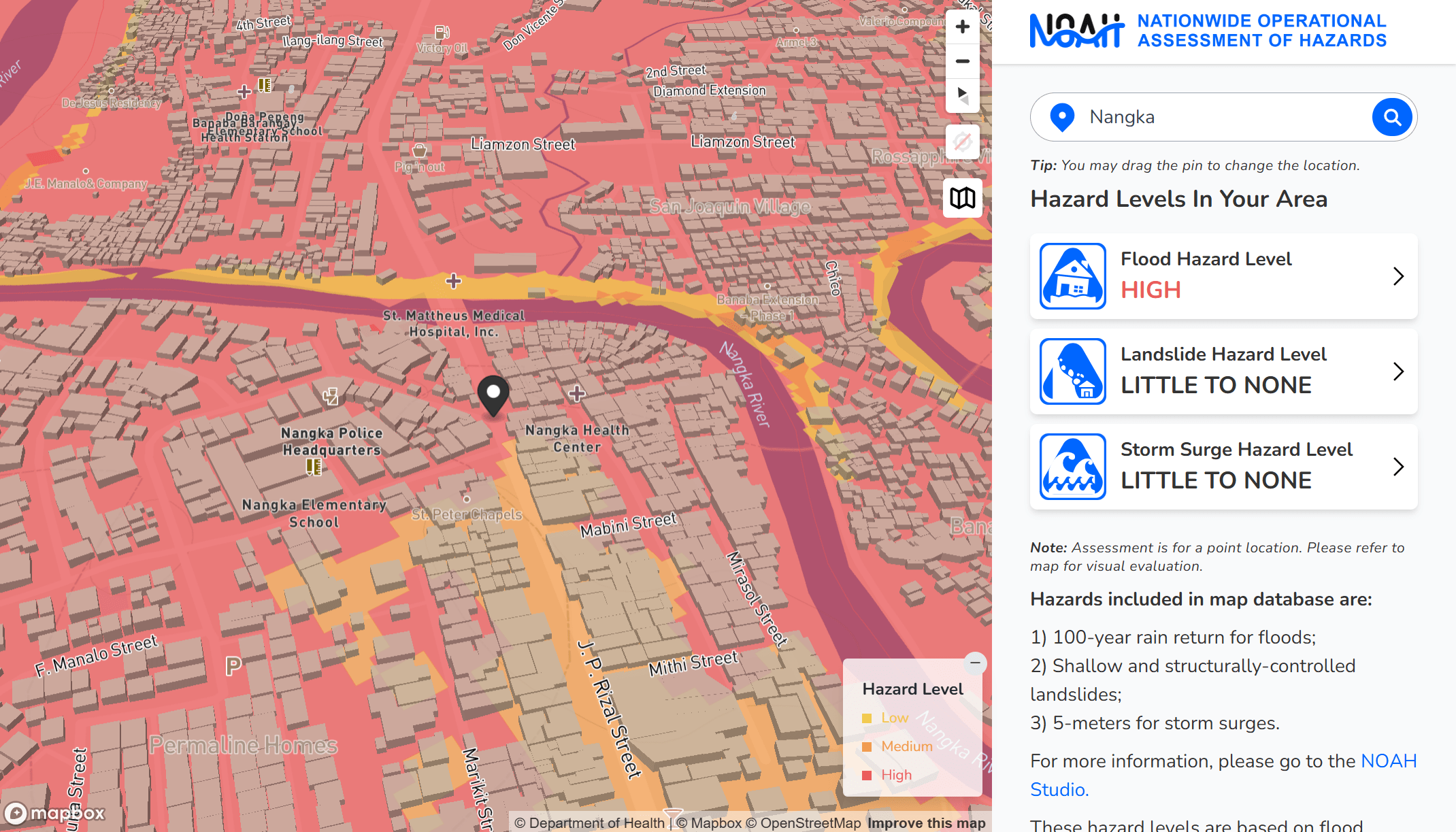Select the Flood Hazard flooded-house icon
Viewport: 1456px width, 832px height.
(1072, 276)
